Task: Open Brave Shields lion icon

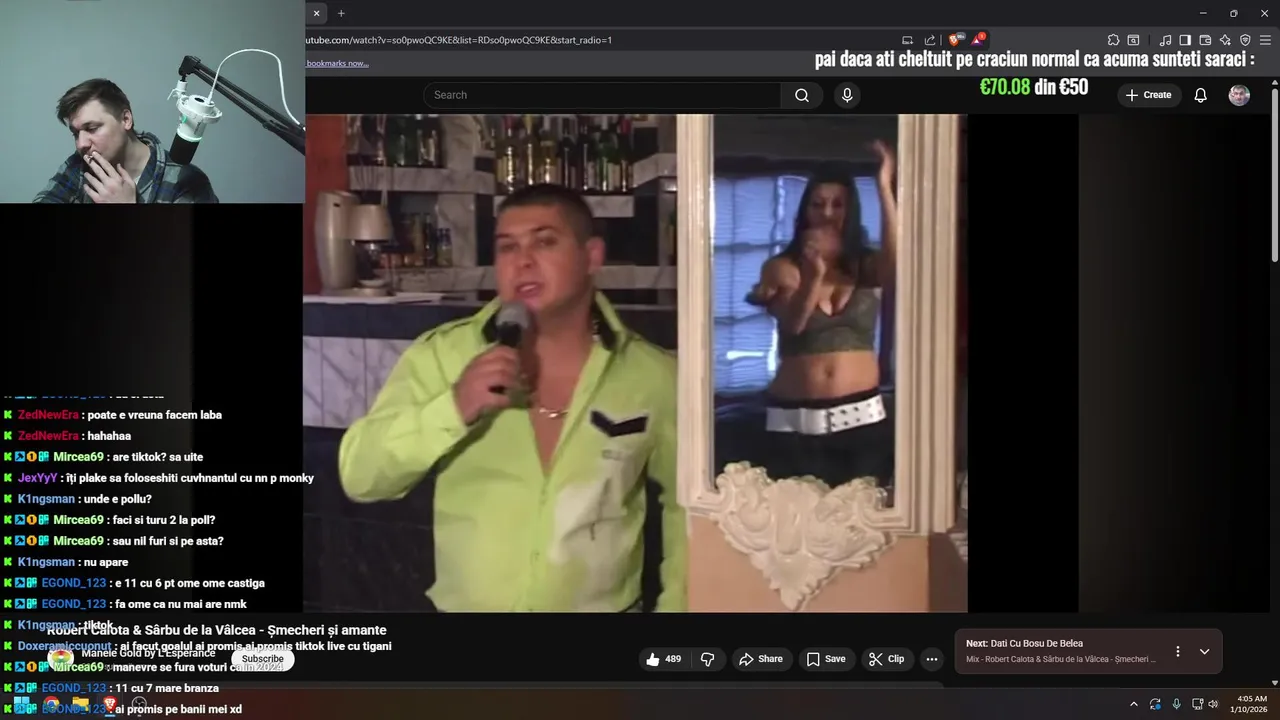Action: coord(957,40)
